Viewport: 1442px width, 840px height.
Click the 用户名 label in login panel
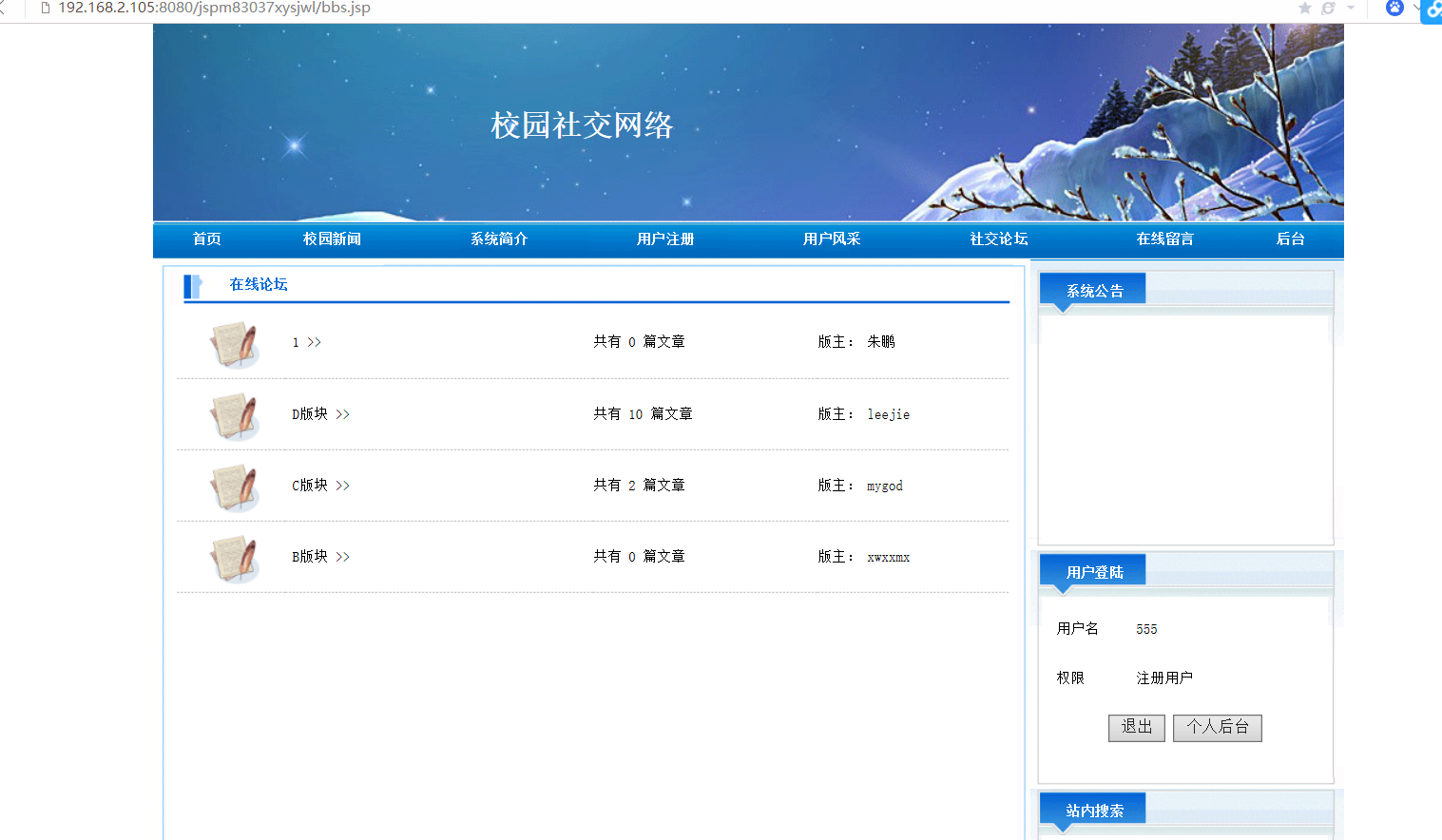pyautogui.click(x=1078, y=629)
